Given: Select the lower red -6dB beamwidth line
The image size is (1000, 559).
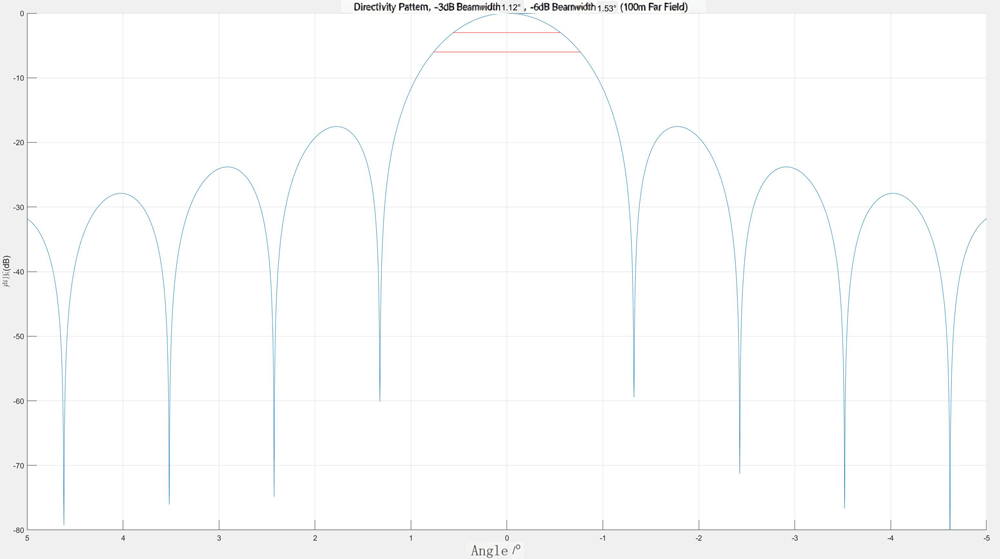Looking at the screenshot, I should tap(506, 51).
